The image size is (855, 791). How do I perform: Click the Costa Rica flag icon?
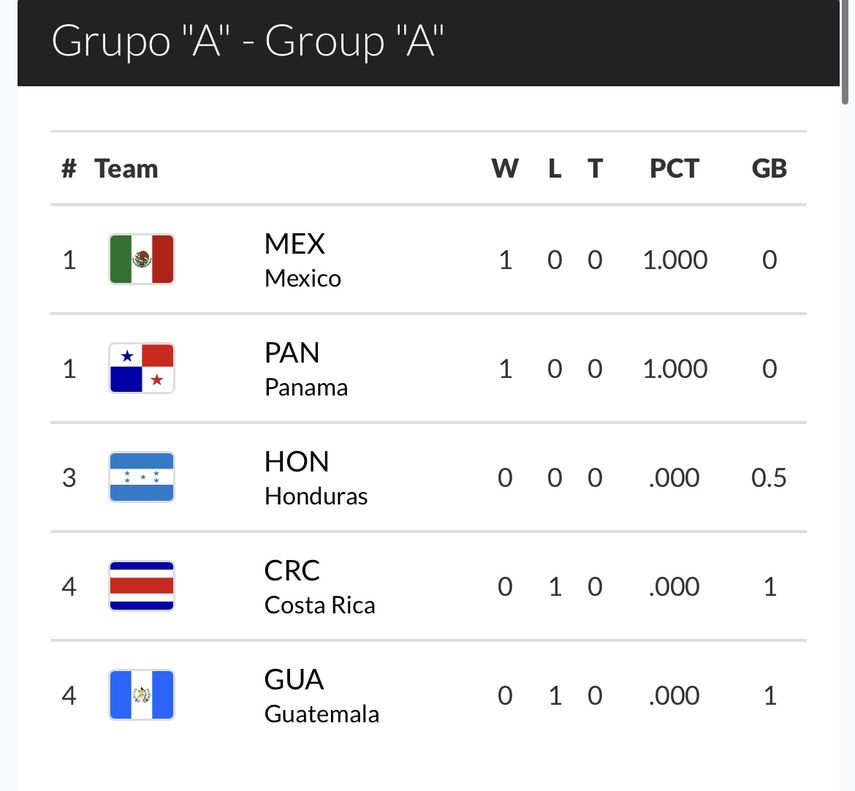(x=141, y=586)
